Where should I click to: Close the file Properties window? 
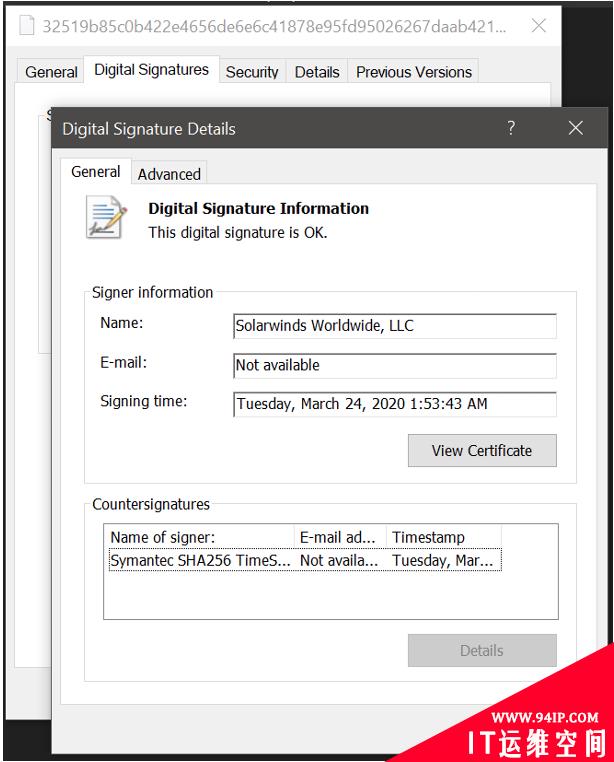point(539,25)
